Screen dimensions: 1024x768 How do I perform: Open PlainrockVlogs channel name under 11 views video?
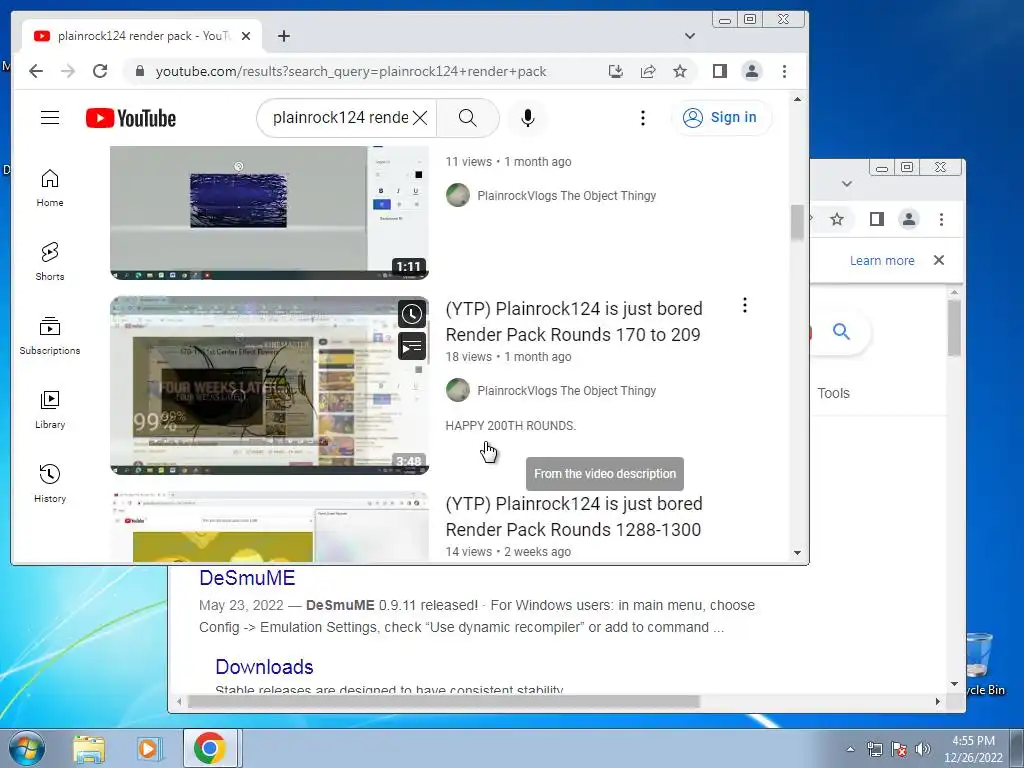click(x=566, y=195)
